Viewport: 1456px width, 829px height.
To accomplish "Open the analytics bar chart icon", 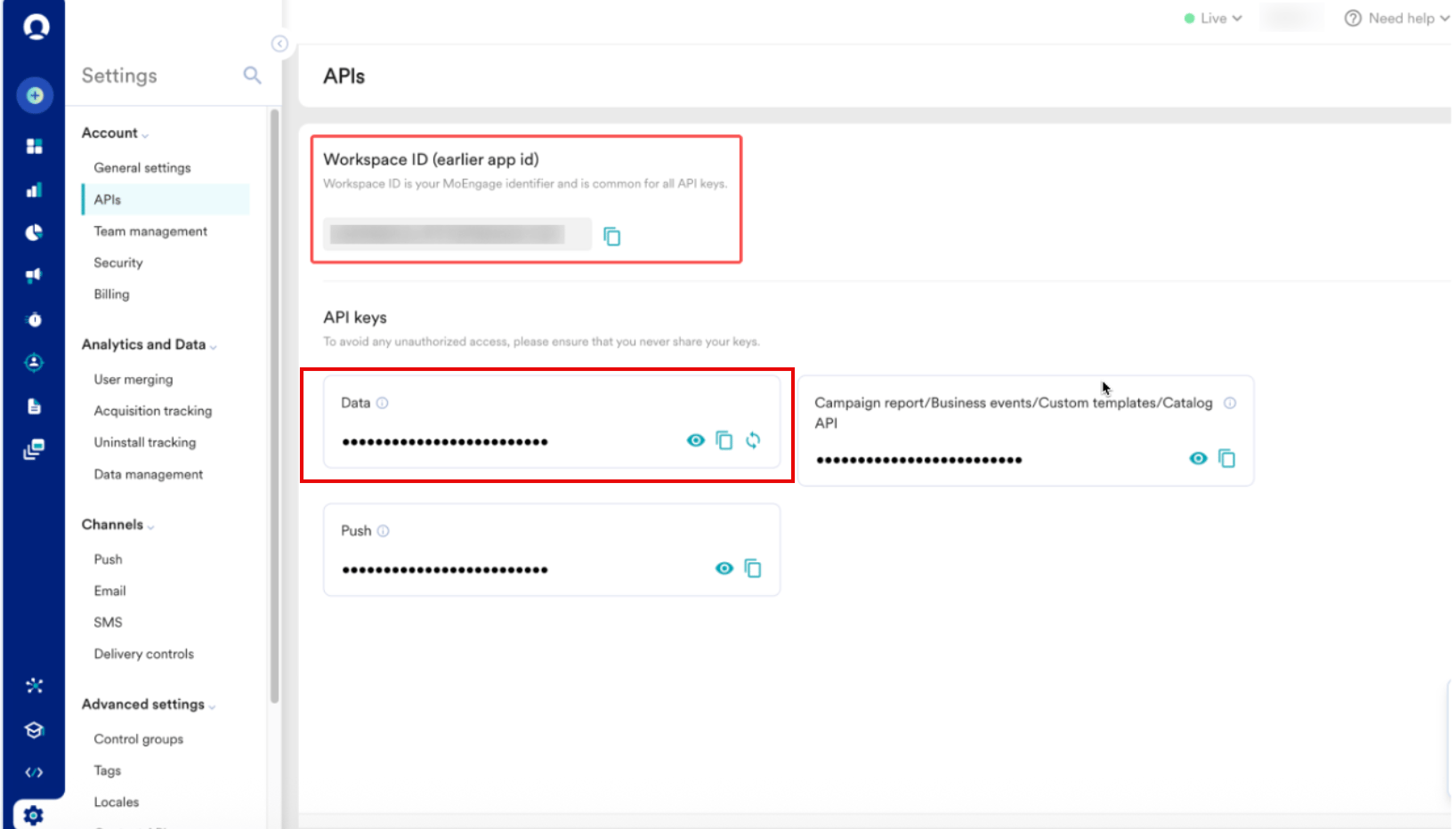I will [35, 189].
